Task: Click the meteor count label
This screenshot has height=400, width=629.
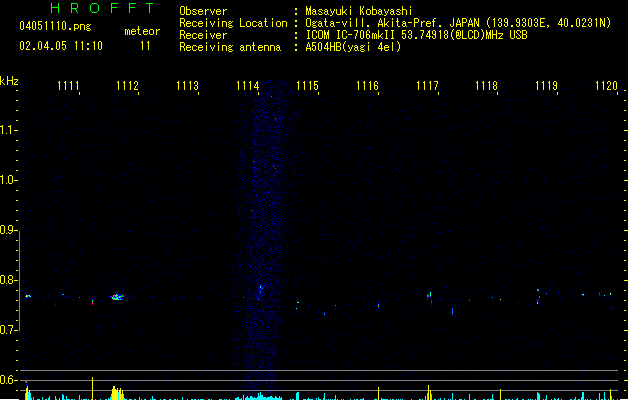Action: (142, 31)
